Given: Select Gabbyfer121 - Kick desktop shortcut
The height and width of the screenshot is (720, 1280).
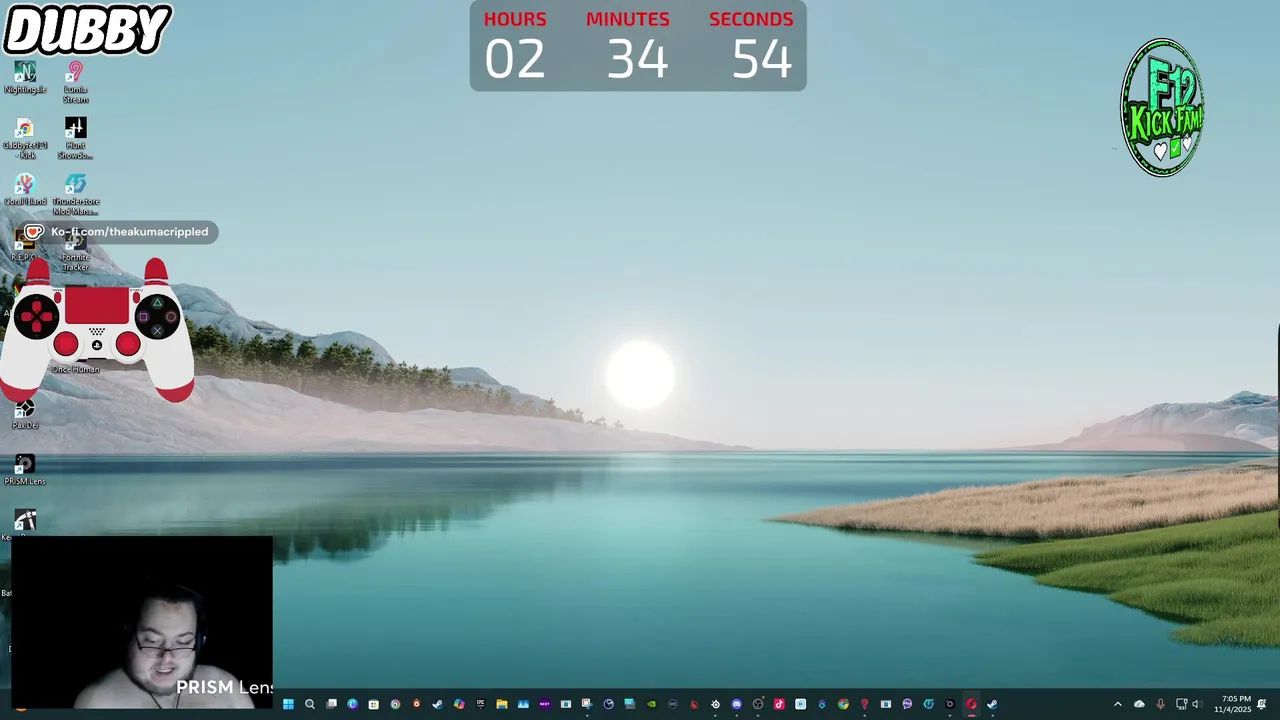Looking at the screenshot, I should 25,139.
